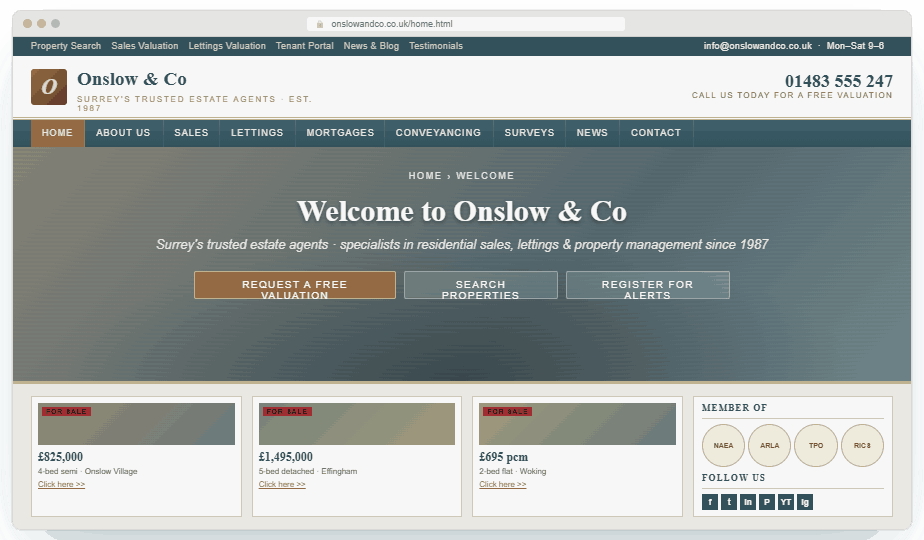Click the For Sale tag on Onslow Village listing
924x540 pixels.
(x=67, y=411)
